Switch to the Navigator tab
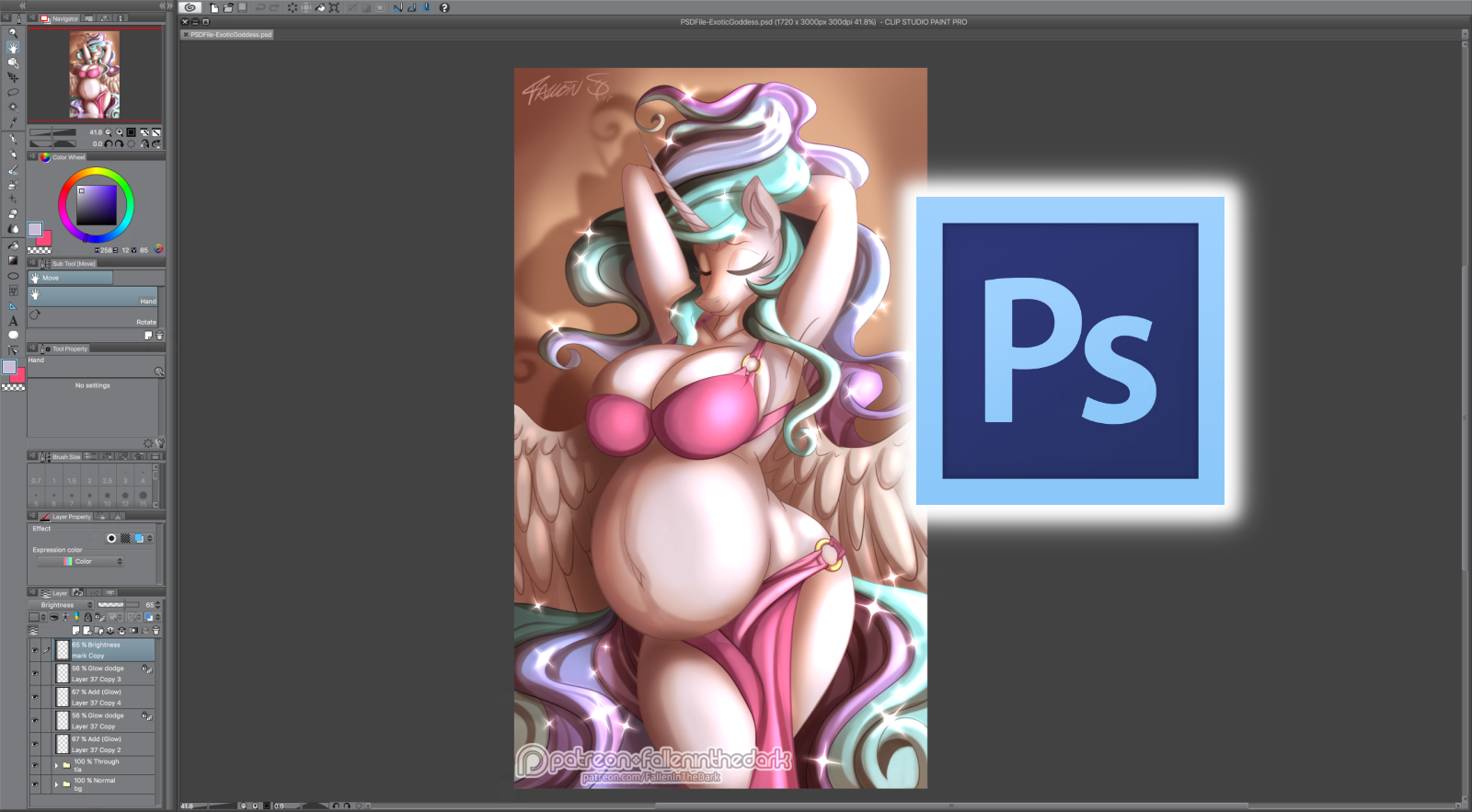The image size is (1472, 812). [60, 18]
